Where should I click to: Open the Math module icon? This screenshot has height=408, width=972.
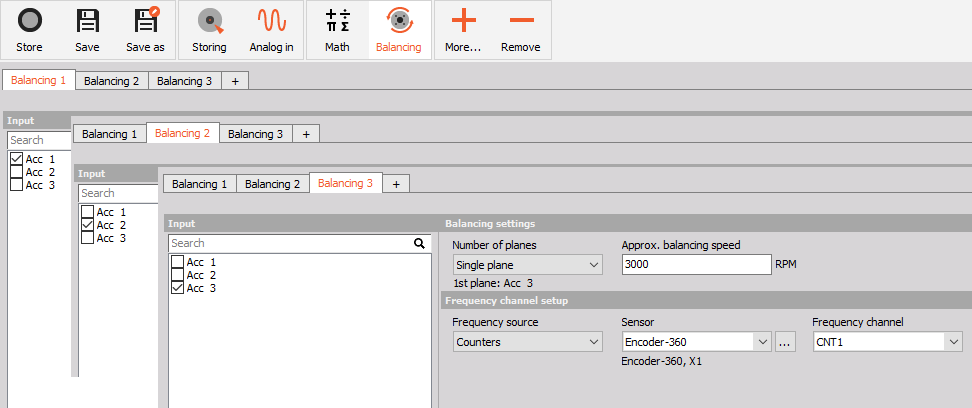click(337, 20)
